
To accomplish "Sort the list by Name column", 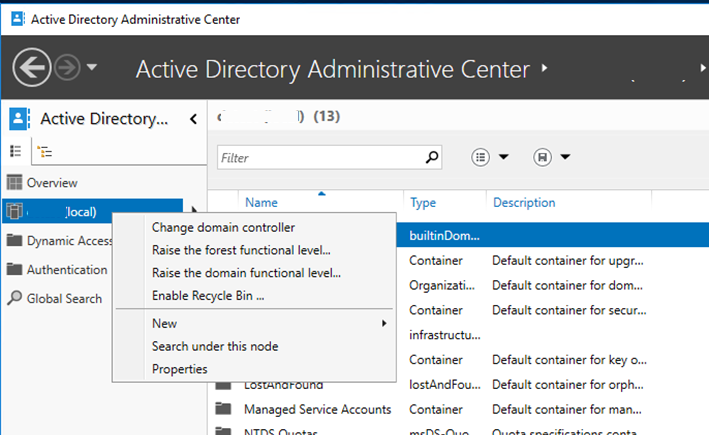I will click(x=261, y=202).
